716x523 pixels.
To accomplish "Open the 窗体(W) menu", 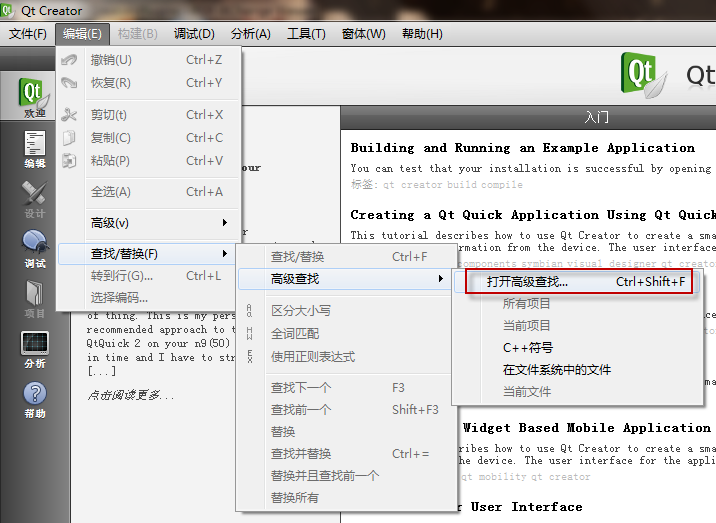I will (363, 34).
